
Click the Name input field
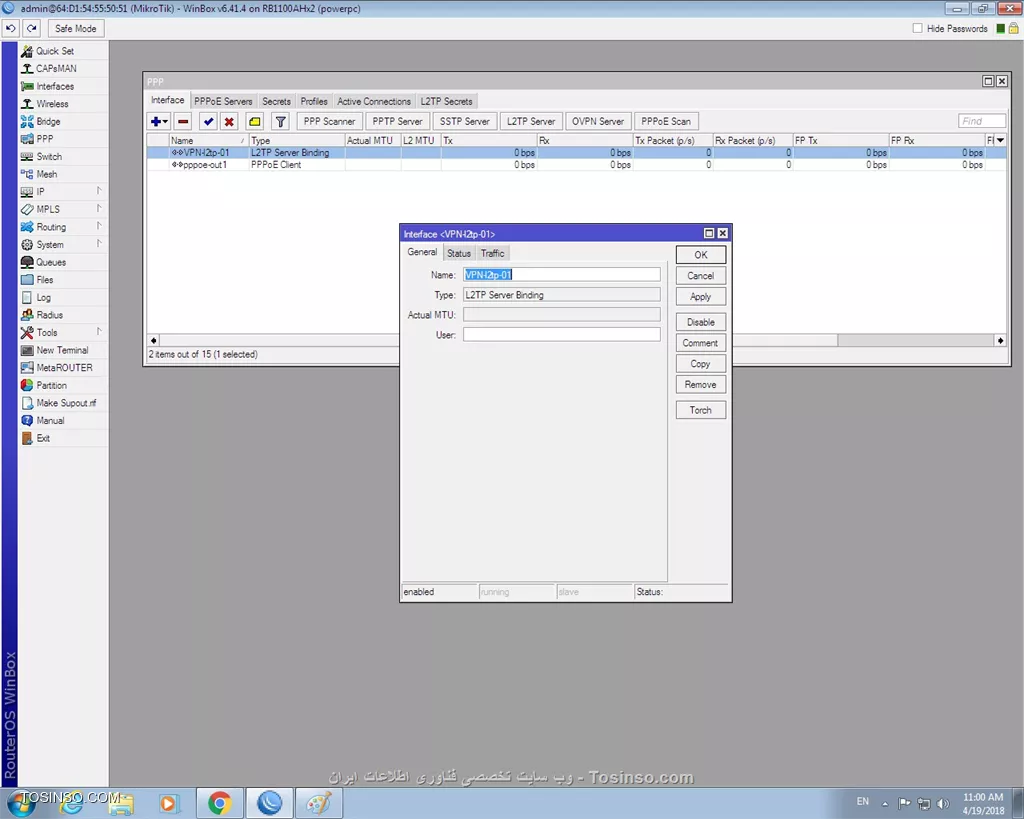[x=562, y=275]
